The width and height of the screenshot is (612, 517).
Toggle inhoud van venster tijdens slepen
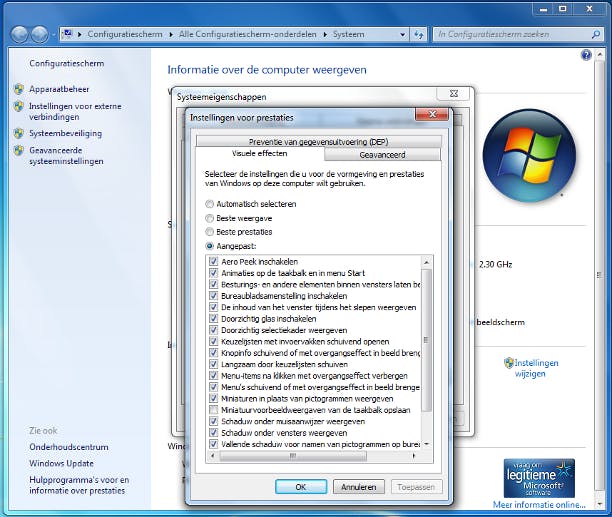click(x=213, y=307)
